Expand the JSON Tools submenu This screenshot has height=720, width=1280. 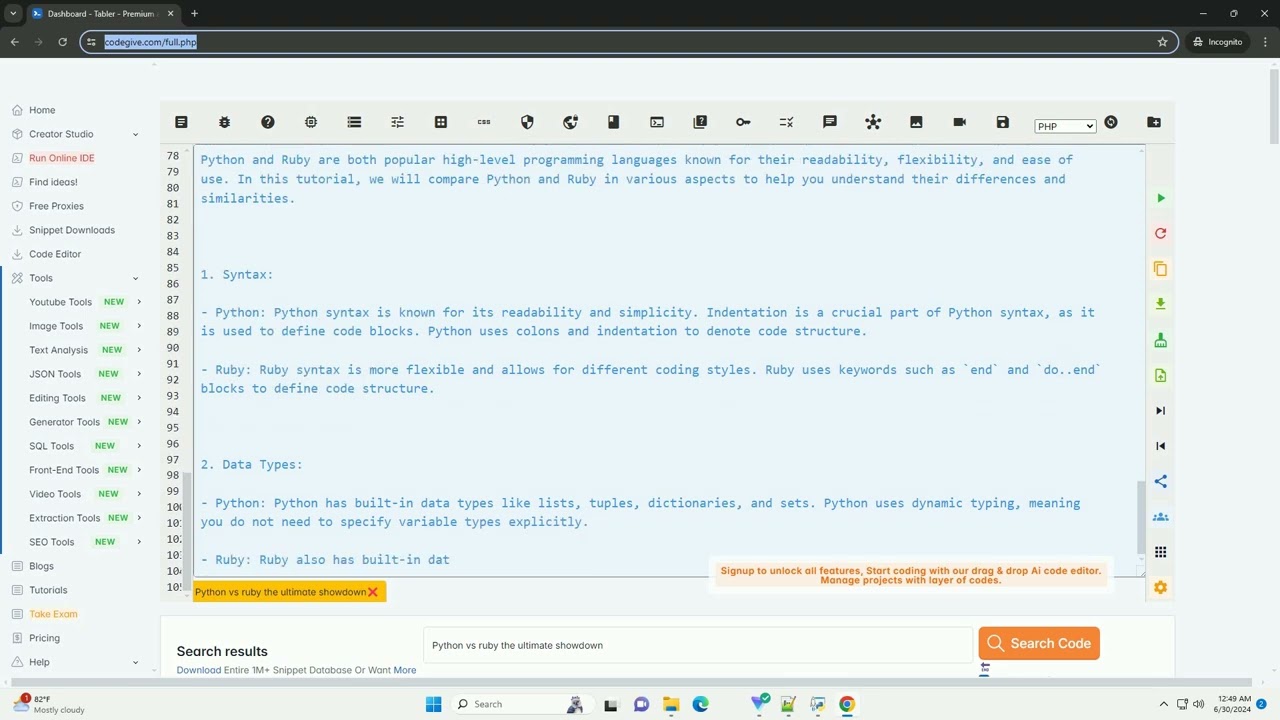(139, 374)
